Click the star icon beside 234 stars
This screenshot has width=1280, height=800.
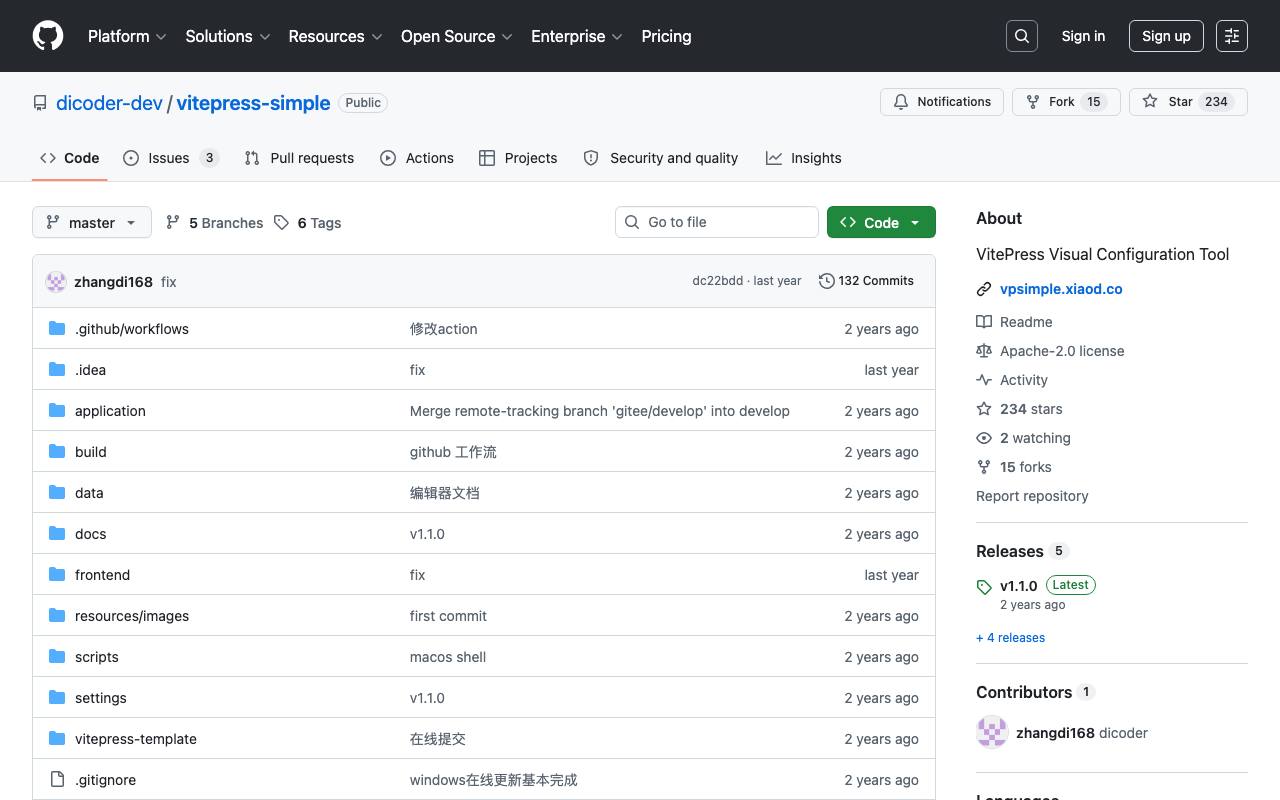tap(984, 409)
